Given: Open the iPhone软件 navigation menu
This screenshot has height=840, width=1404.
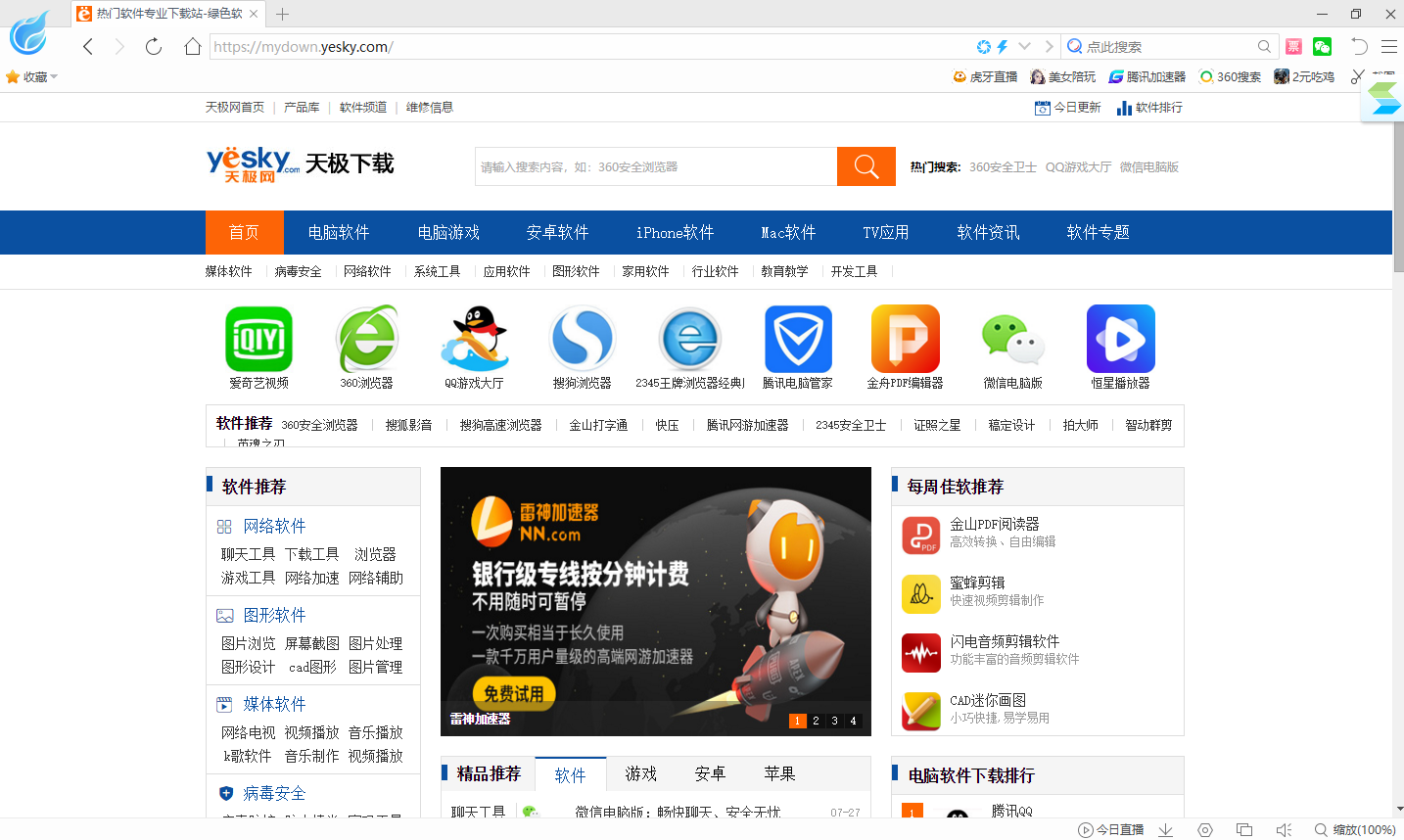Looking at the screenshot, I should tap(676, 233).
